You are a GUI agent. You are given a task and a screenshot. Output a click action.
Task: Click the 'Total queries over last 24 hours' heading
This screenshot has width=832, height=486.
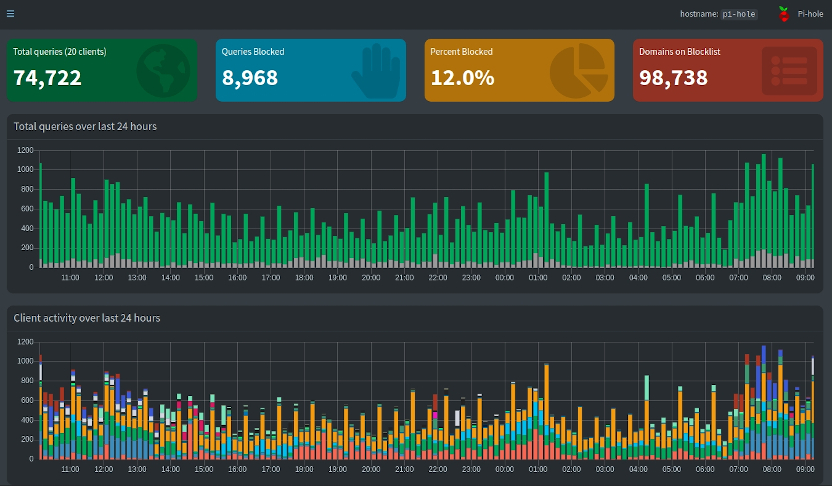pos(85,126)
